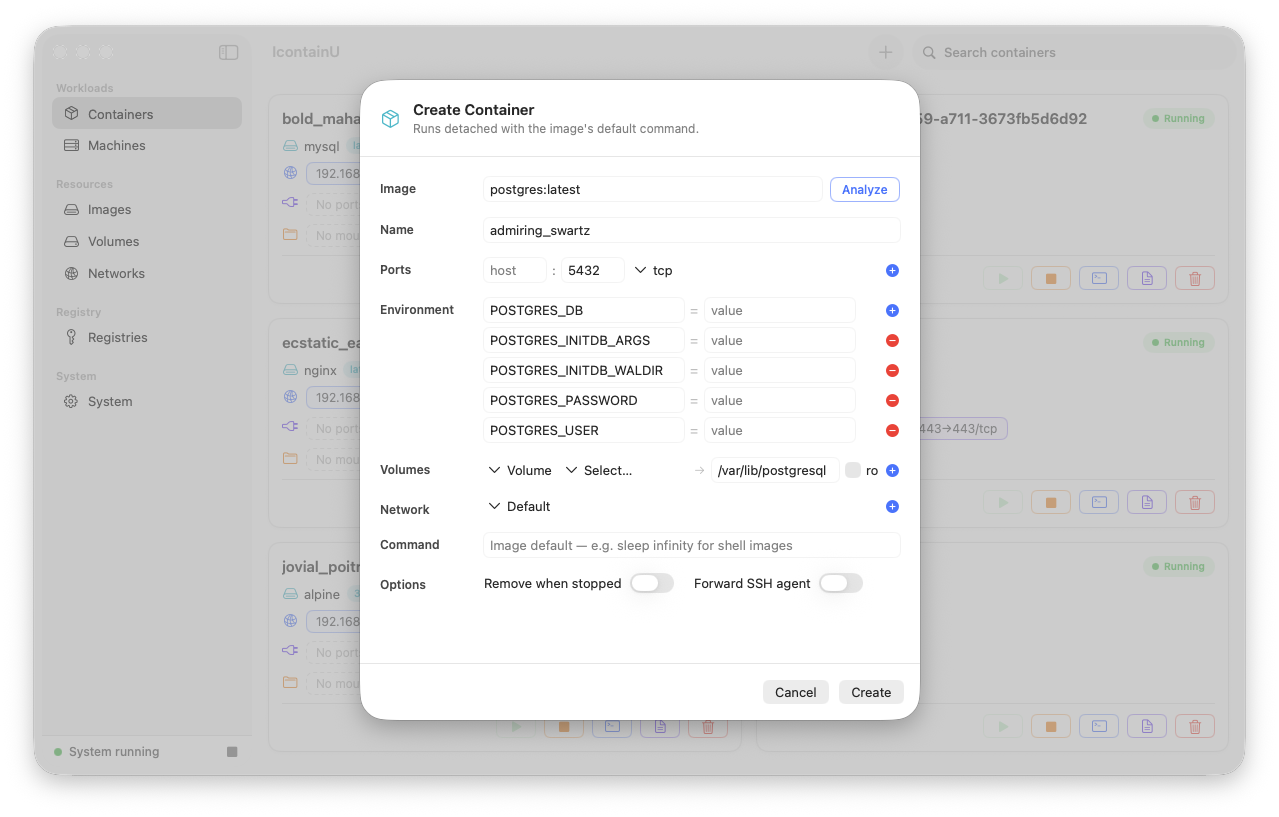Remove the POSTGRES_USER environment row
Screen dimensions: 1279x817
pos(892,430)
